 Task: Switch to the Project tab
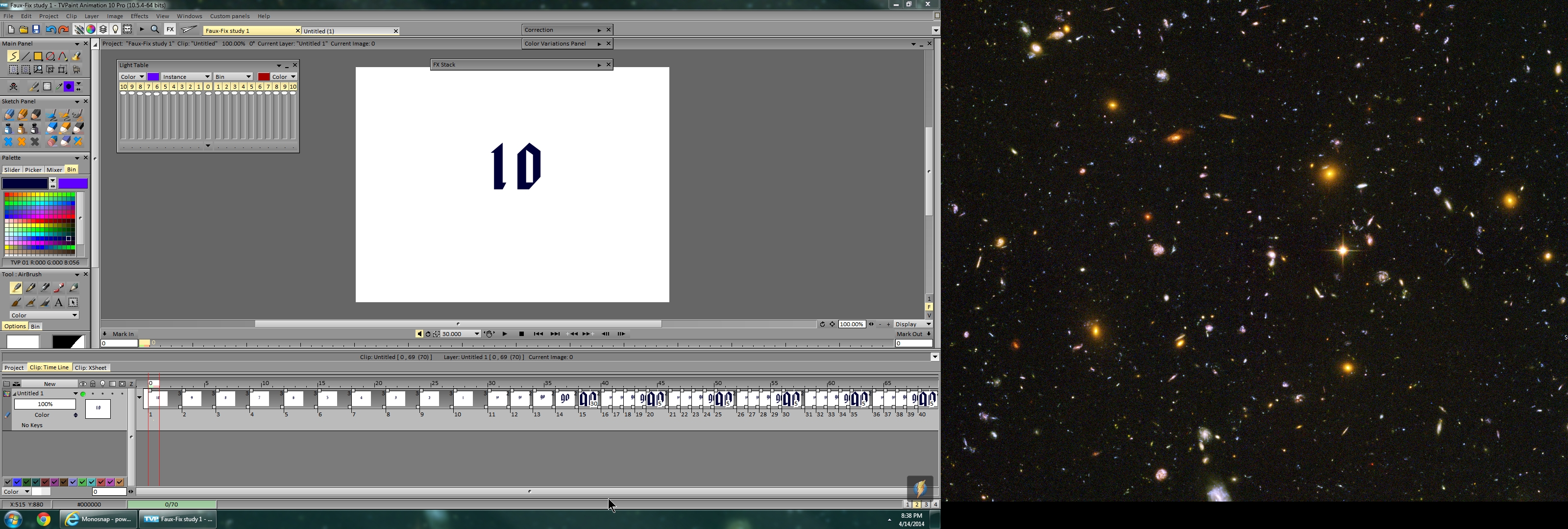coord(14,368)
